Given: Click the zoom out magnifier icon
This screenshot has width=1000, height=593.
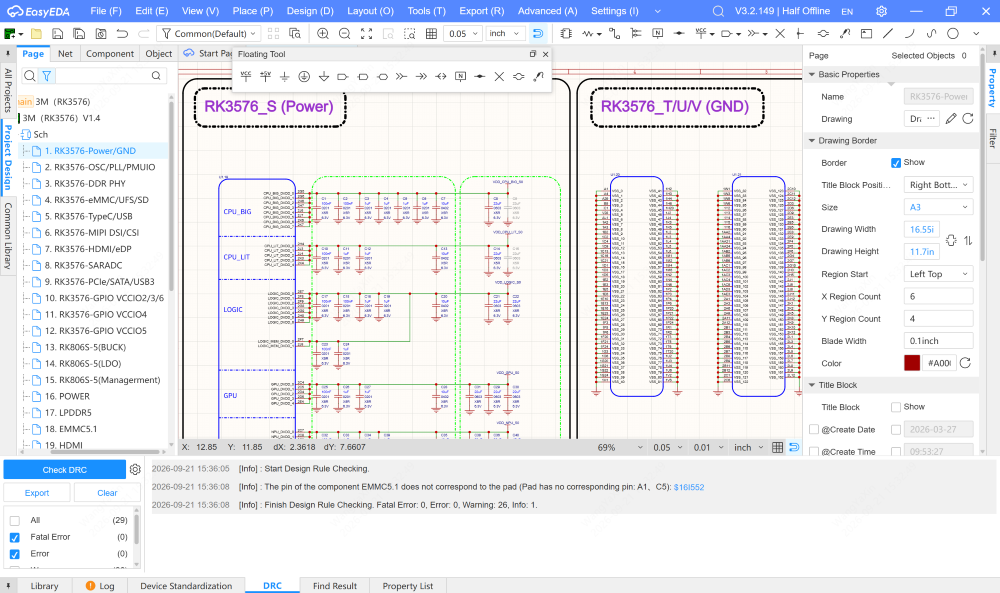Looking at the screenshot, I should (x=344, y=34).
